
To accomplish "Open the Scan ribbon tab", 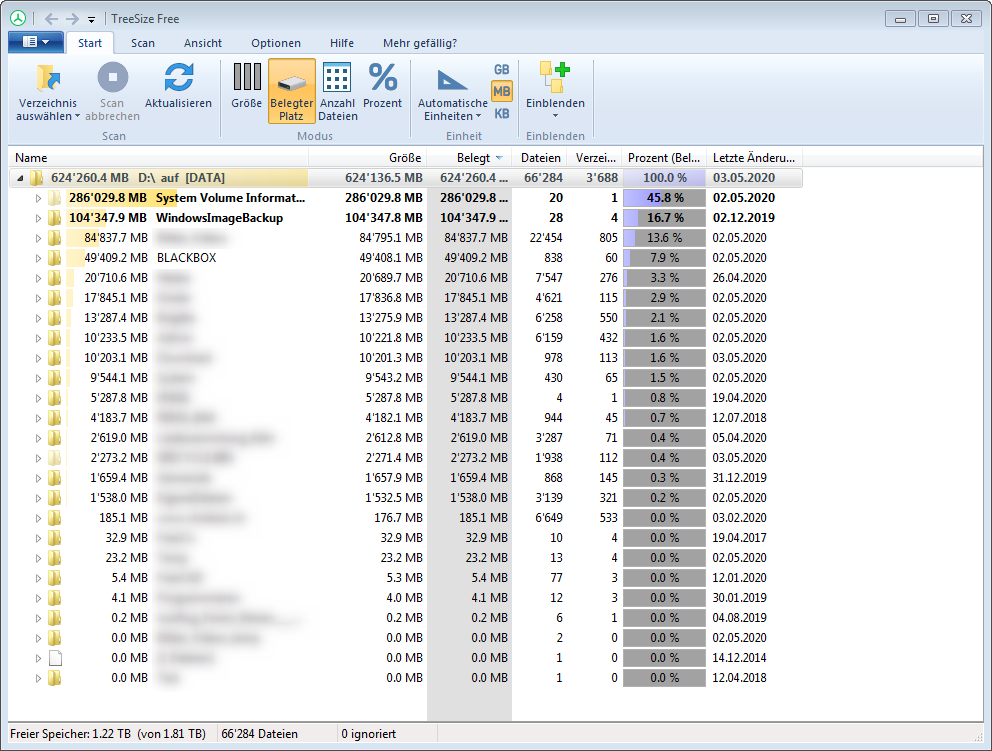I will tap(143, 43).
